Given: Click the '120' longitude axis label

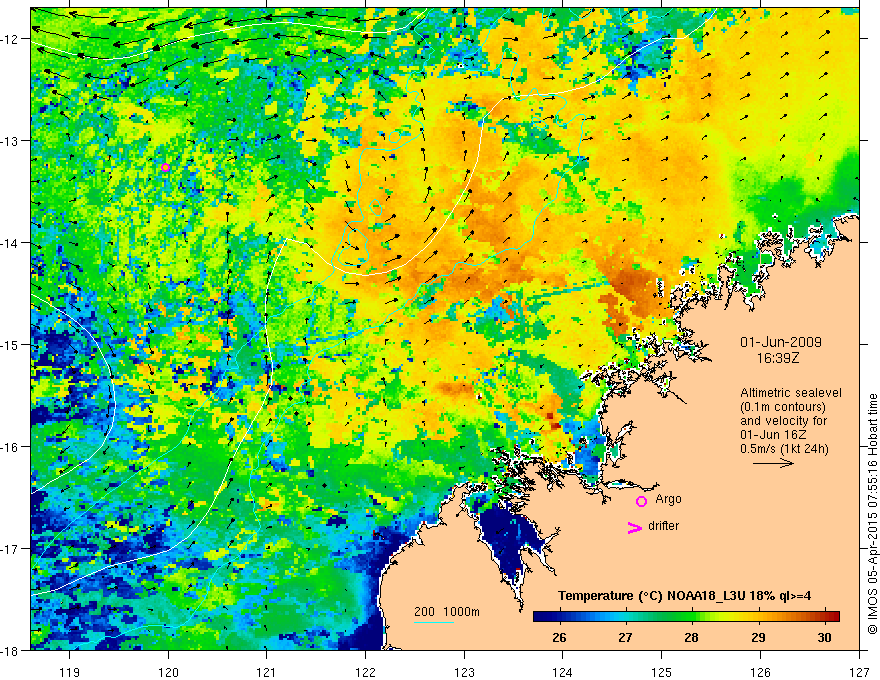Looking at the screenshot, I should 168,672.
